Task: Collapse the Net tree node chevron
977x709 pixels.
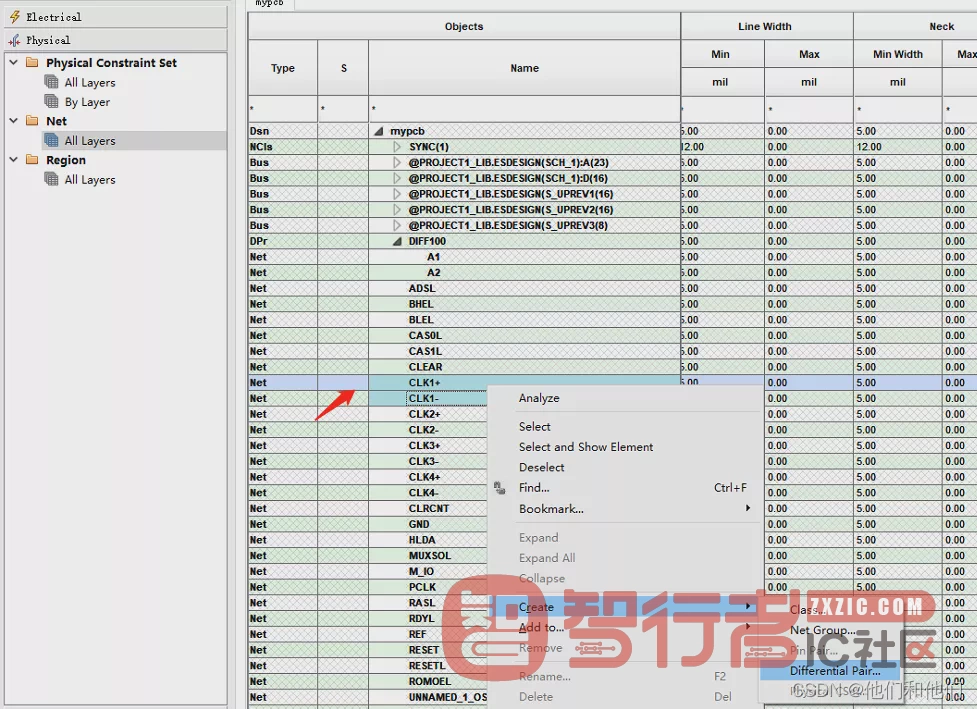Action: click(13, 121)
